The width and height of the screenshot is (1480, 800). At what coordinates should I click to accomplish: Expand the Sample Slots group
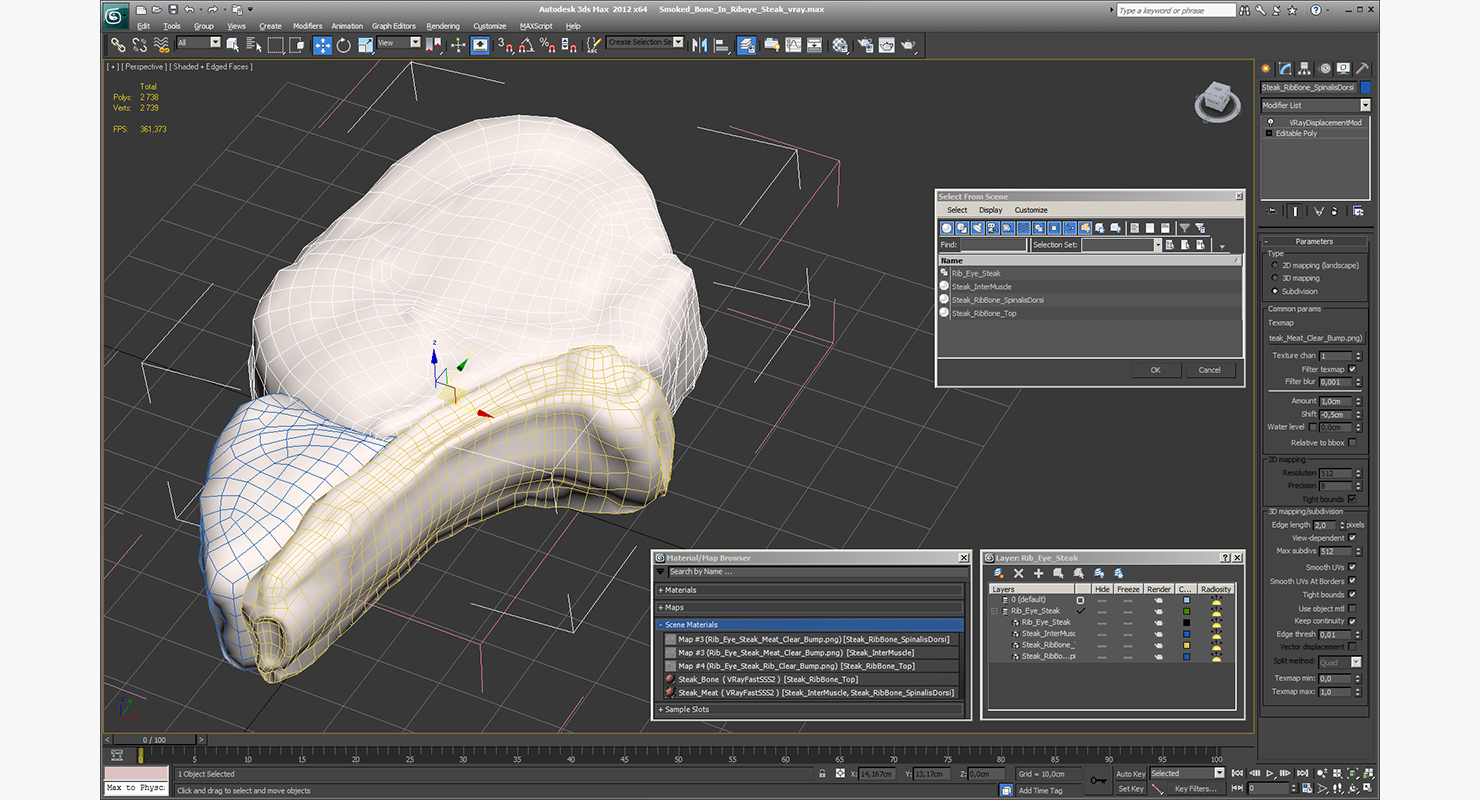[810, 709]
